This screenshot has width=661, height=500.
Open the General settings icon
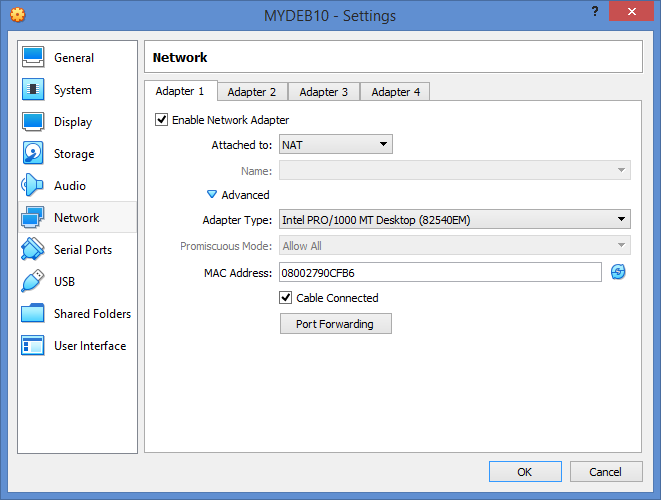coord(33,57)
